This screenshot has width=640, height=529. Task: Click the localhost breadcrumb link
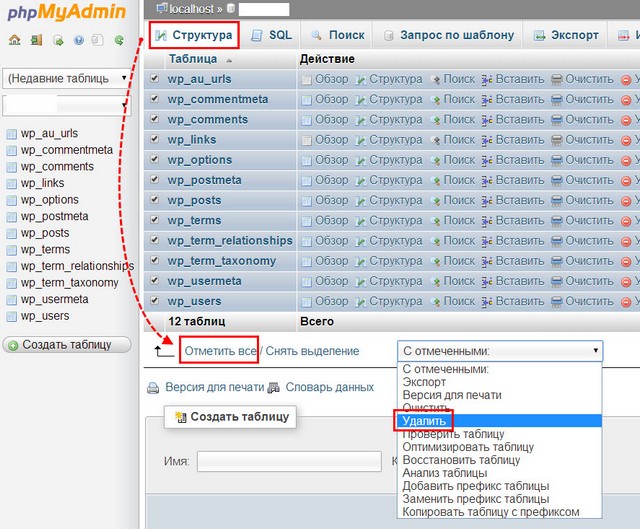click(x=191, y=9)
